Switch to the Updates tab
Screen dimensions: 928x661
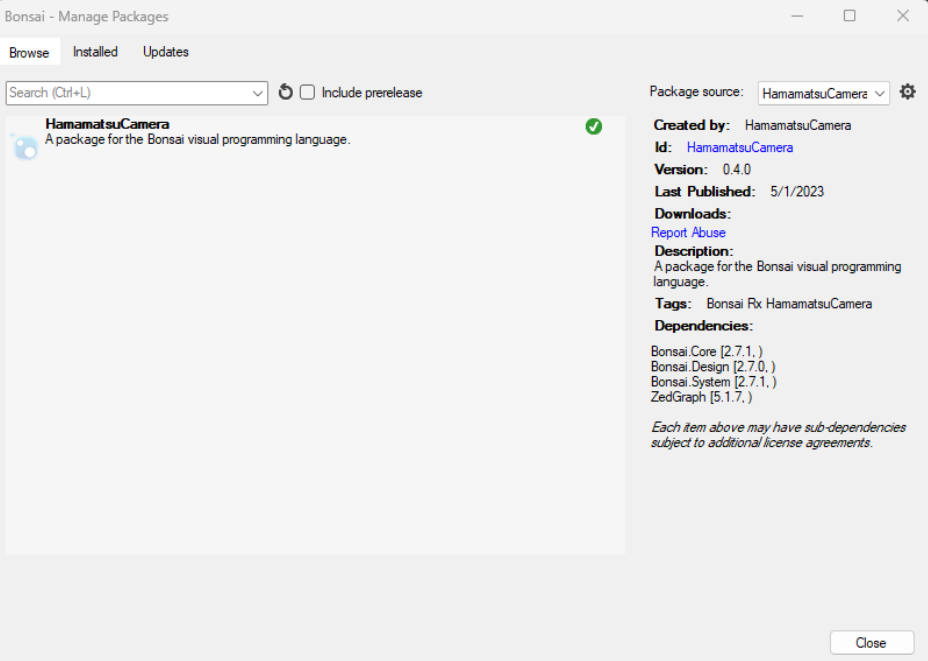(165, 52)
